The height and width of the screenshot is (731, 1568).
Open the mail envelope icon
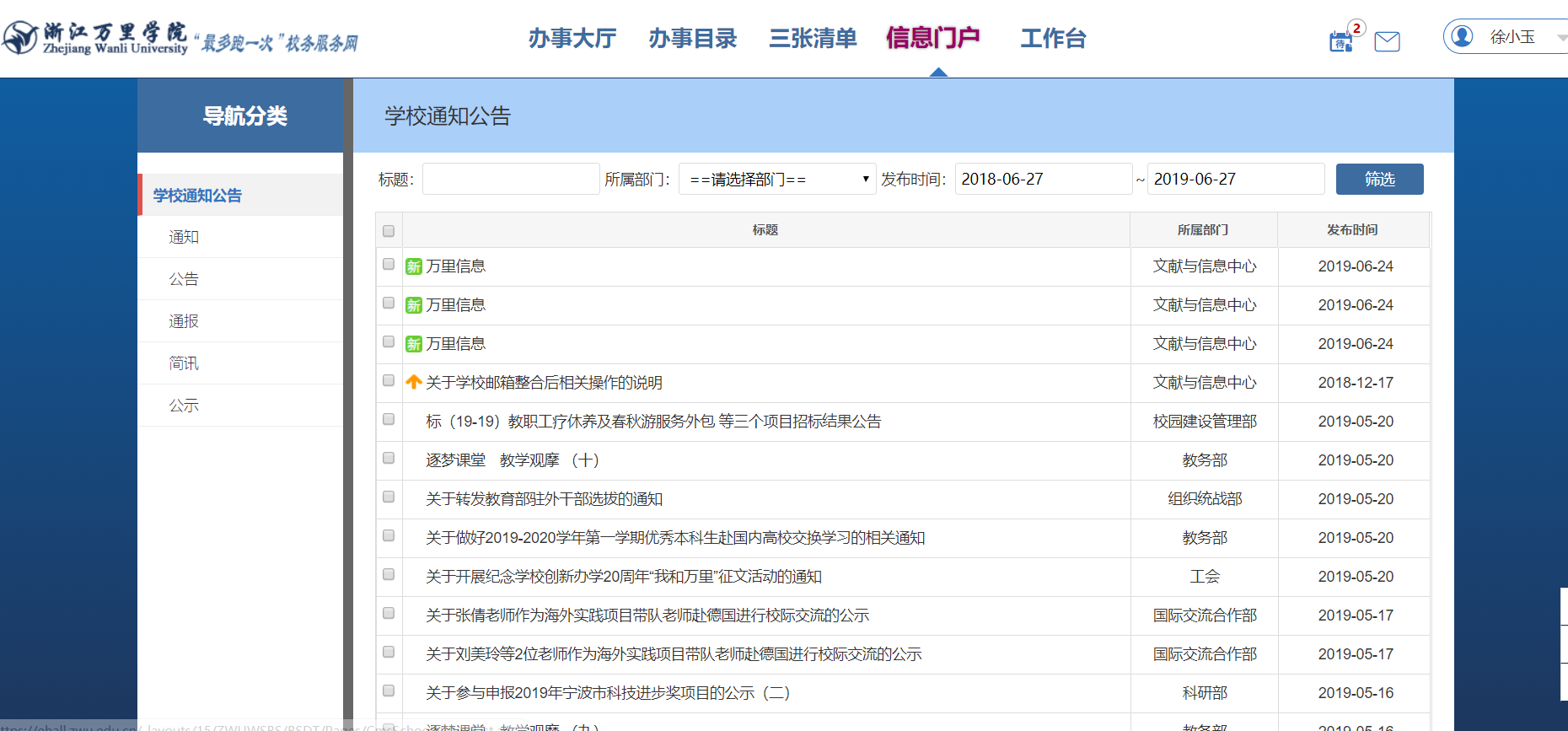pos(1387,41)
